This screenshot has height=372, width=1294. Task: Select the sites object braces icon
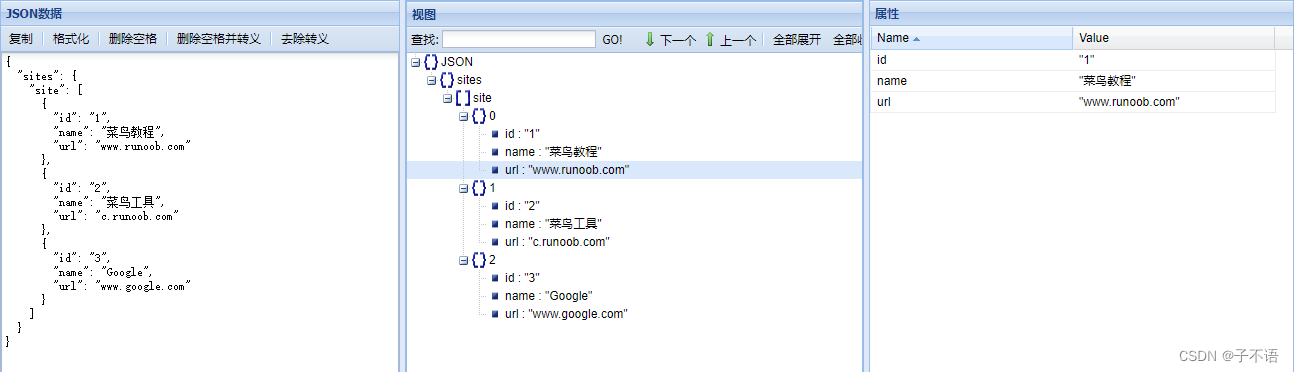tap(447, 80)
